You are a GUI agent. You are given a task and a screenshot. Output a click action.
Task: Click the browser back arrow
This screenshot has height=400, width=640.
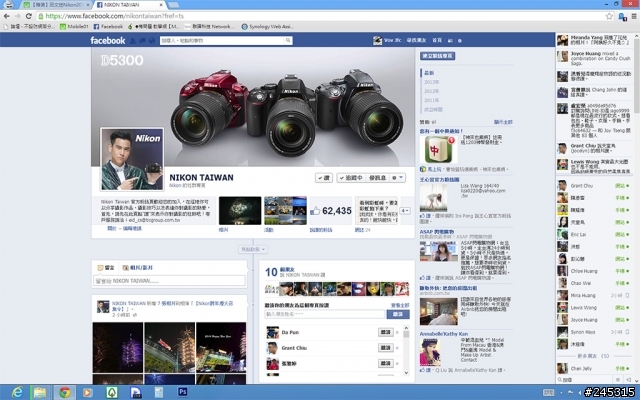click(x=7, y=16)
